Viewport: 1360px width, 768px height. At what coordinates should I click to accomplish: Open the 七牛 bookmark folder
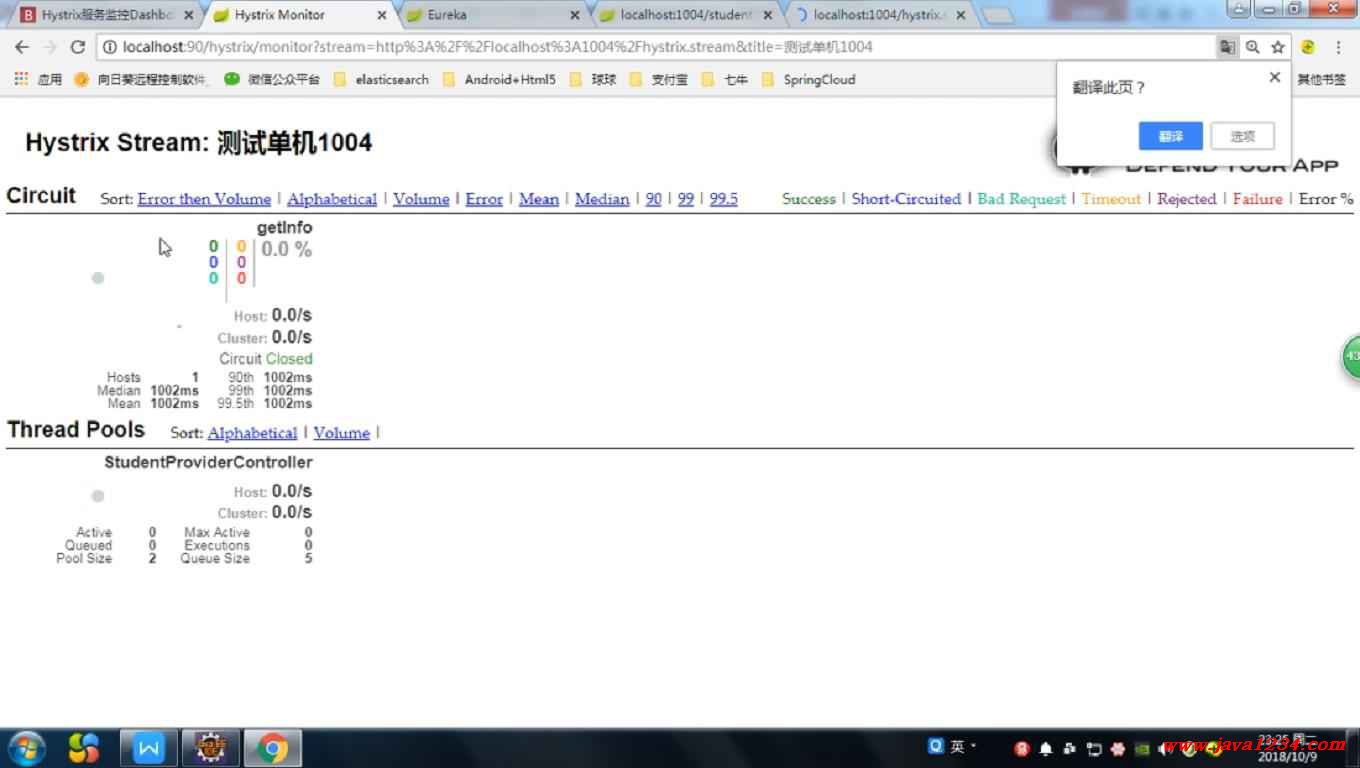click(x=725, y=79)
